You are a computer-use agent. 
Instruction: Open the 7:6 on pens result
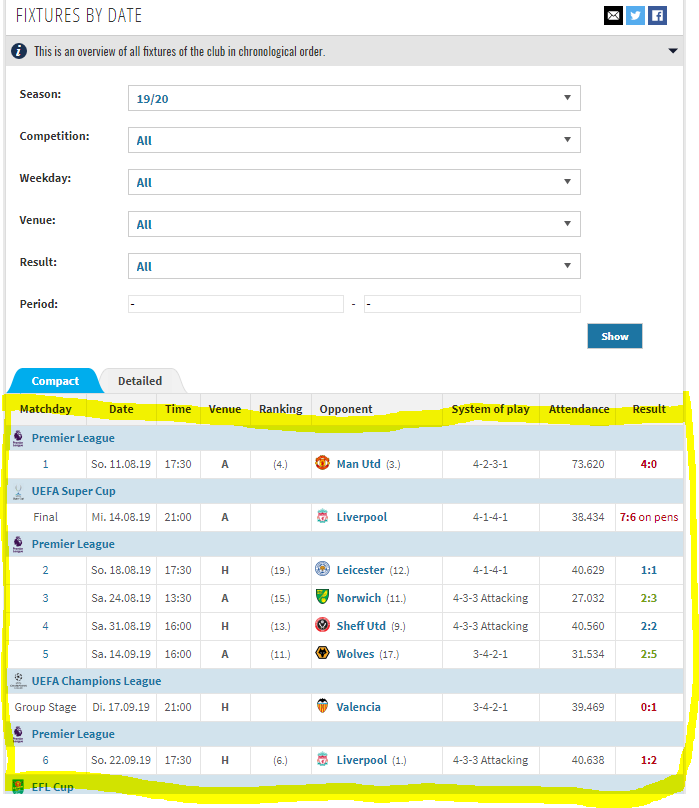(648, 517)
